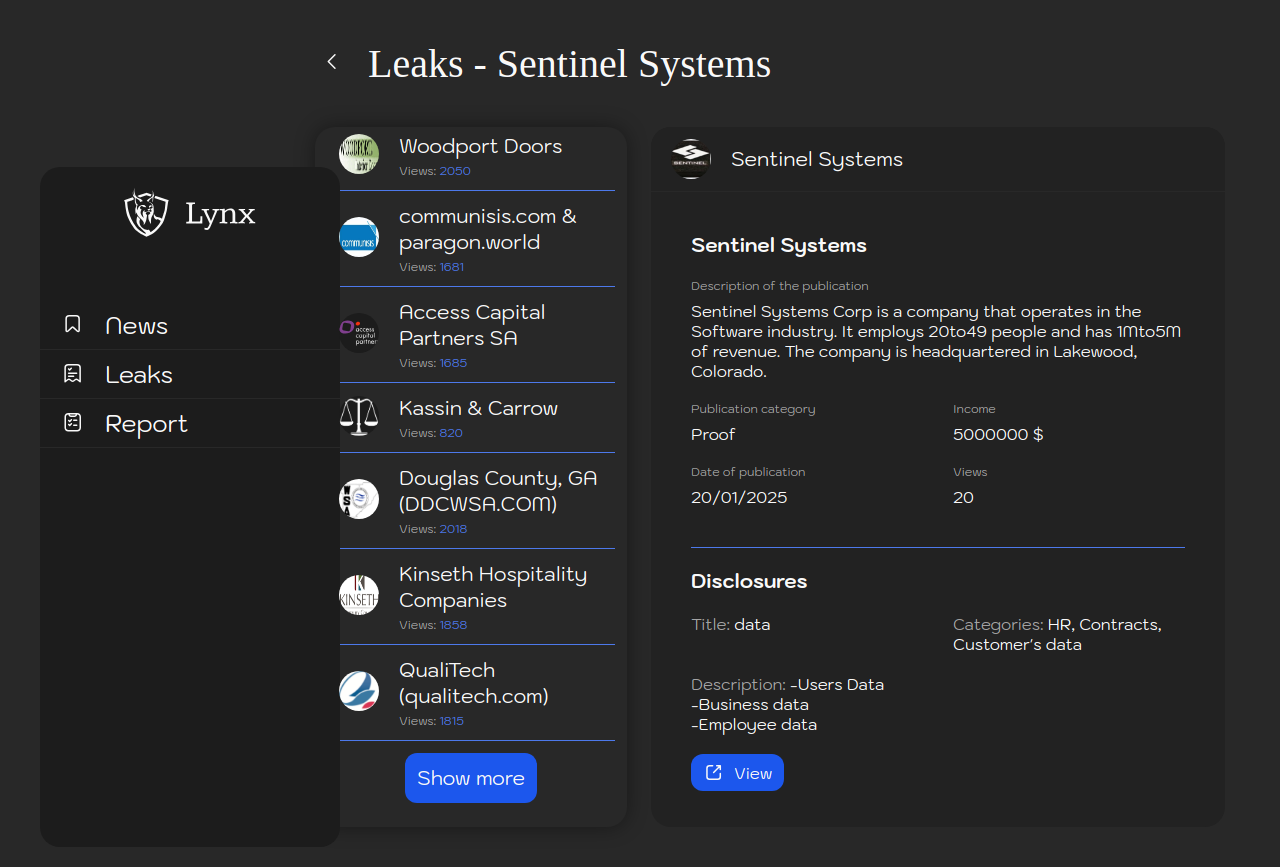1280x867 pixels.
Task: Click the Lynx shield logo icon
Action: pos(146,213)
